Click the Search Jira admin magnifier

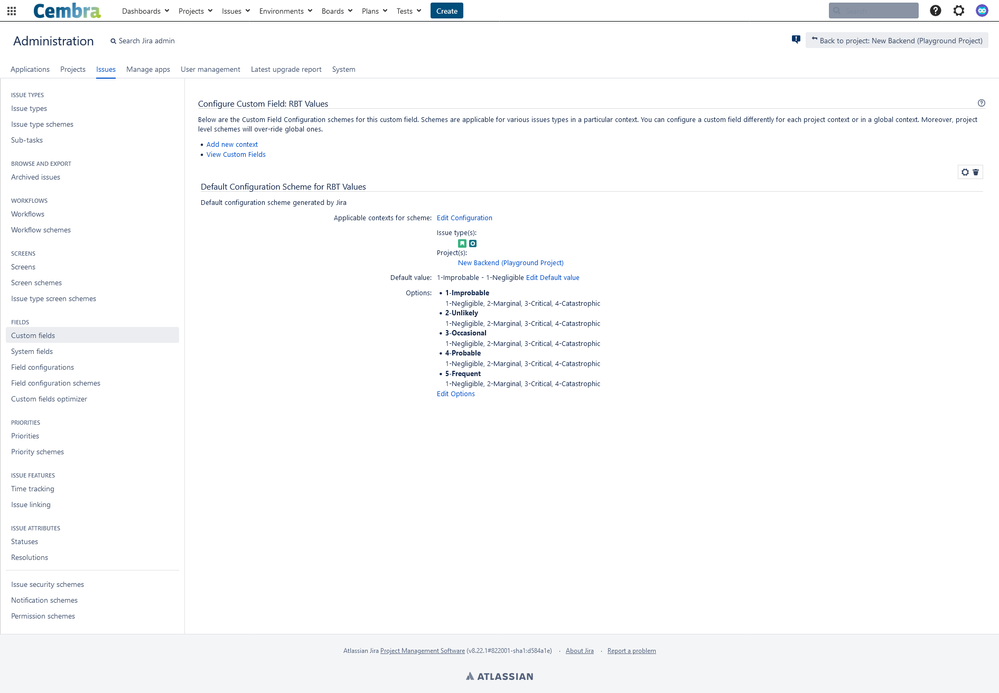[113, 41]
